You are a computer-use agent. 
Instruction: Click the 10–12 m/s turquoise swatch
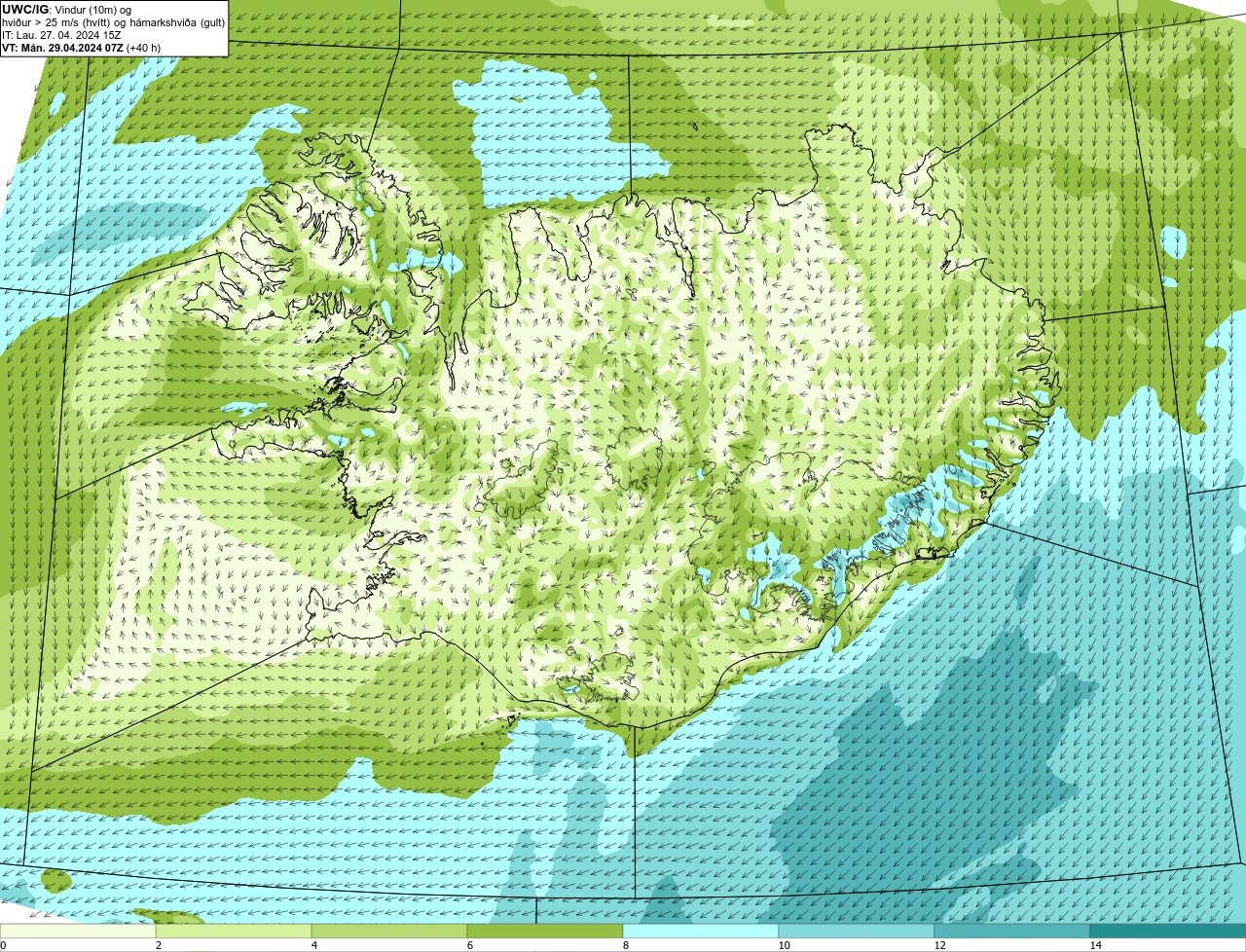click(x=857, y=931)
